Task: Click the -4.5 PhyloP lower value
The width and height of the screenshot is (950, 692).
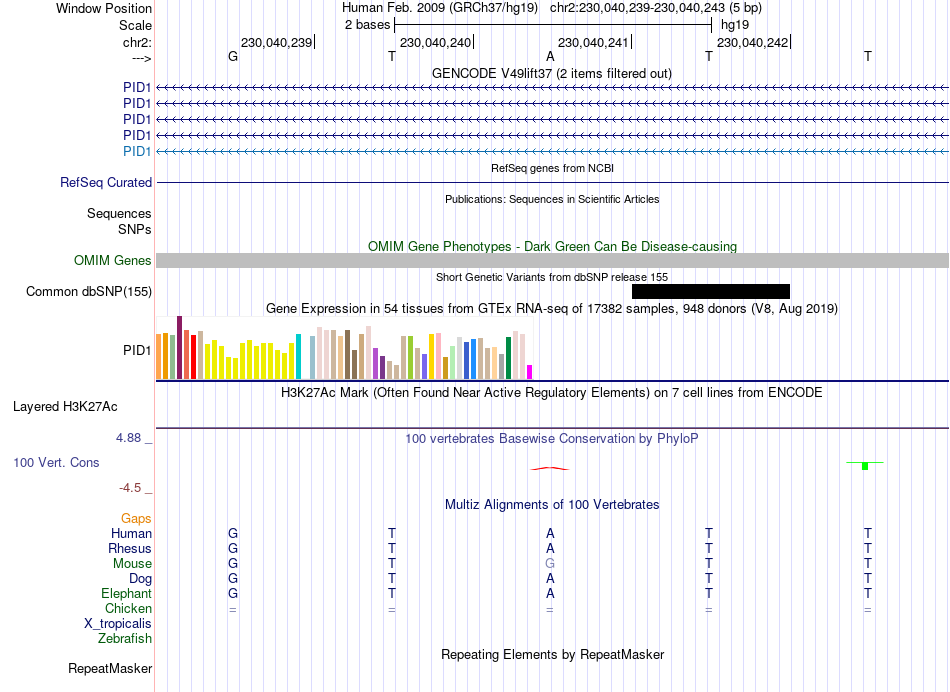Action: click(x=130, y=488)
